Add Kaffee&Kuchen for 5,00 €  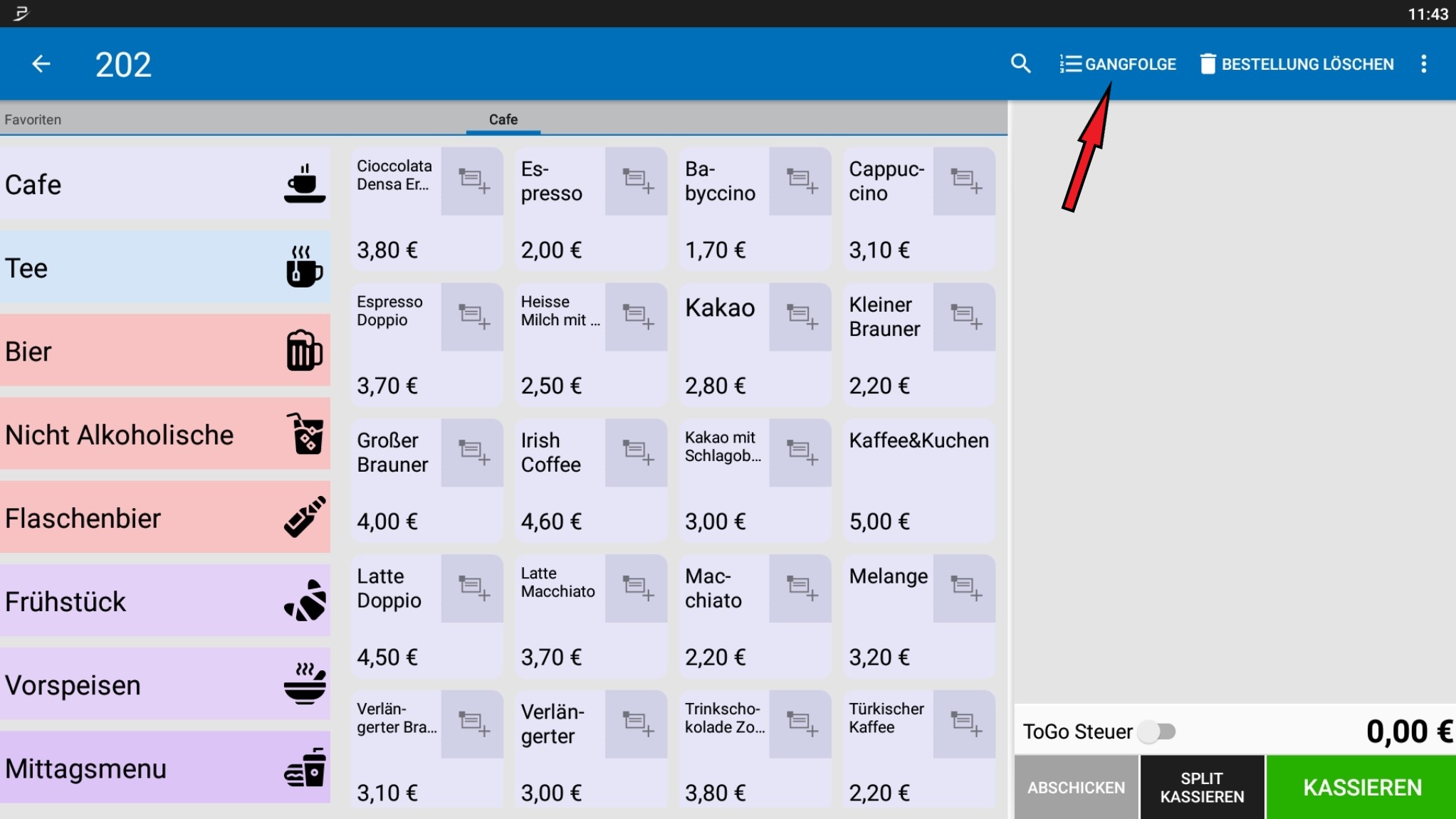tap(918, 480)
